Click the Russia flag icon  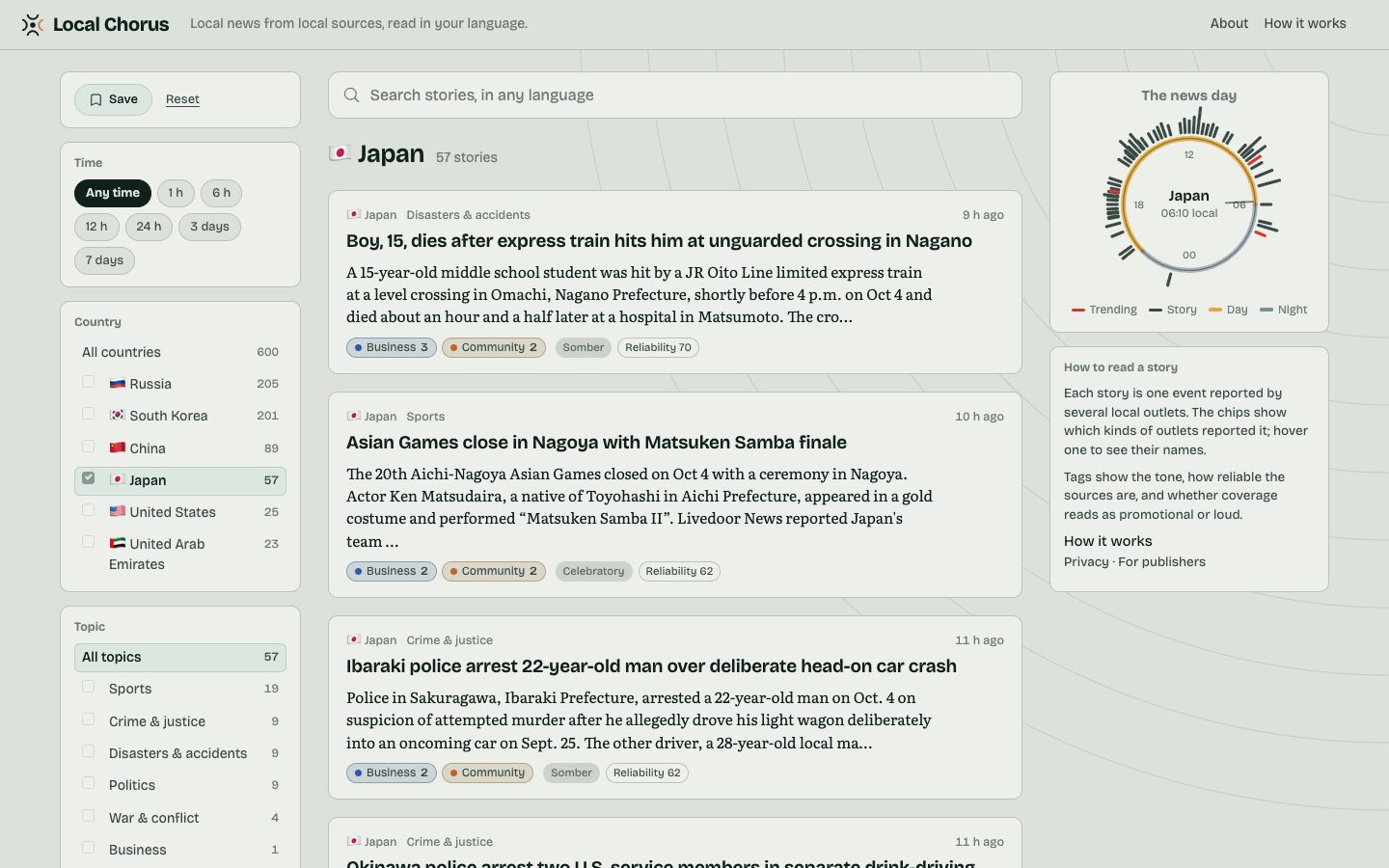click(118, 384)
